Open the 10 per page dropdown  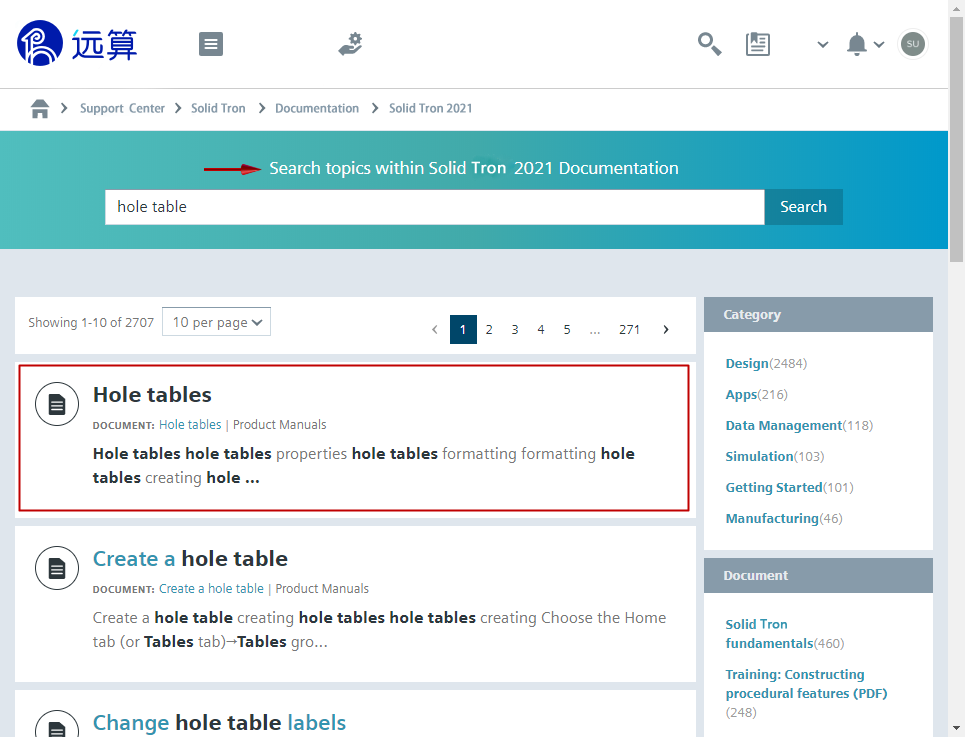[216, 322]
